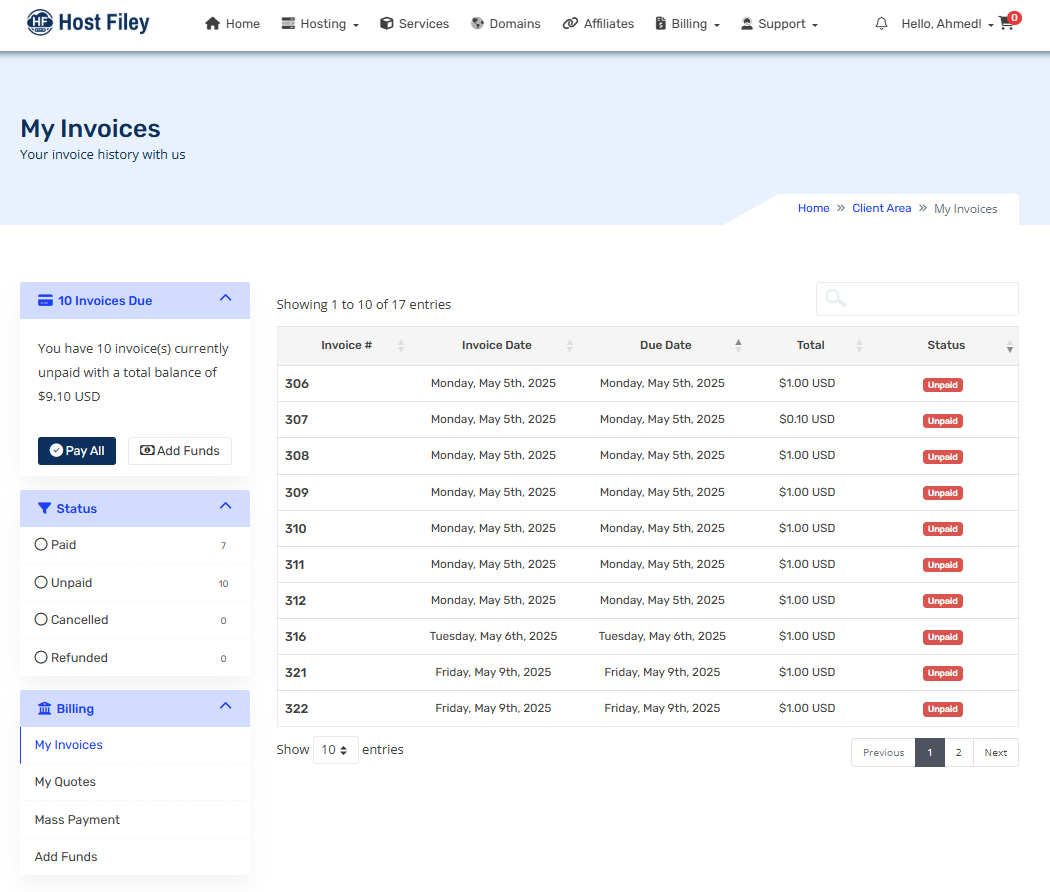
Task: Click the Home house icon in navbar
Action: 212,24
